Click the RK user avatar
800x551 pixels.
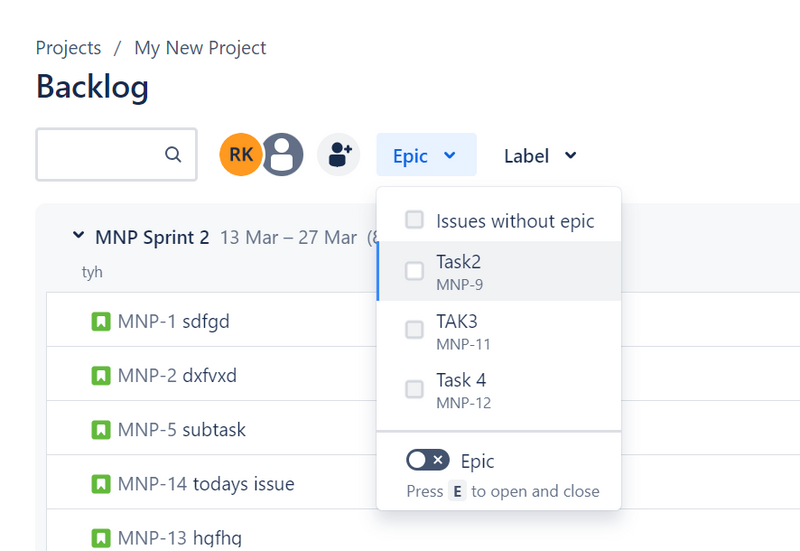tap(240, 155)
